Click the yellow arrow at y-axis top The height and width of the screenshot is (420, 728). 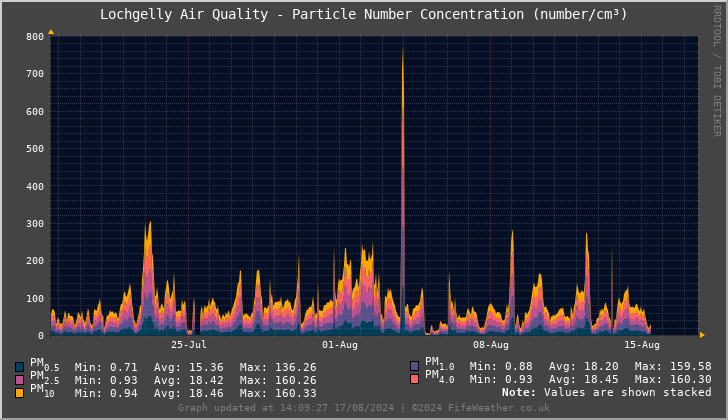click(x=51, y=32)
